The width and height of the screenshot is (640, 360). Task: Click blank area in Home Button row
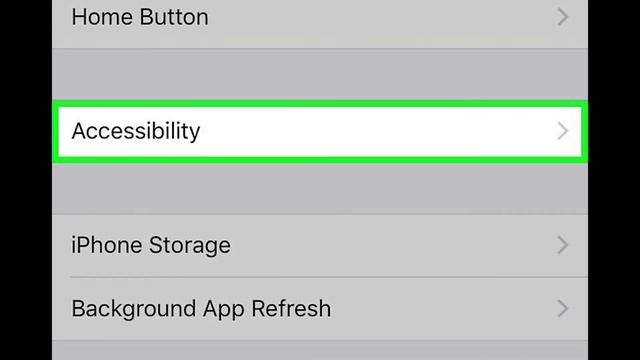point(380,20)
